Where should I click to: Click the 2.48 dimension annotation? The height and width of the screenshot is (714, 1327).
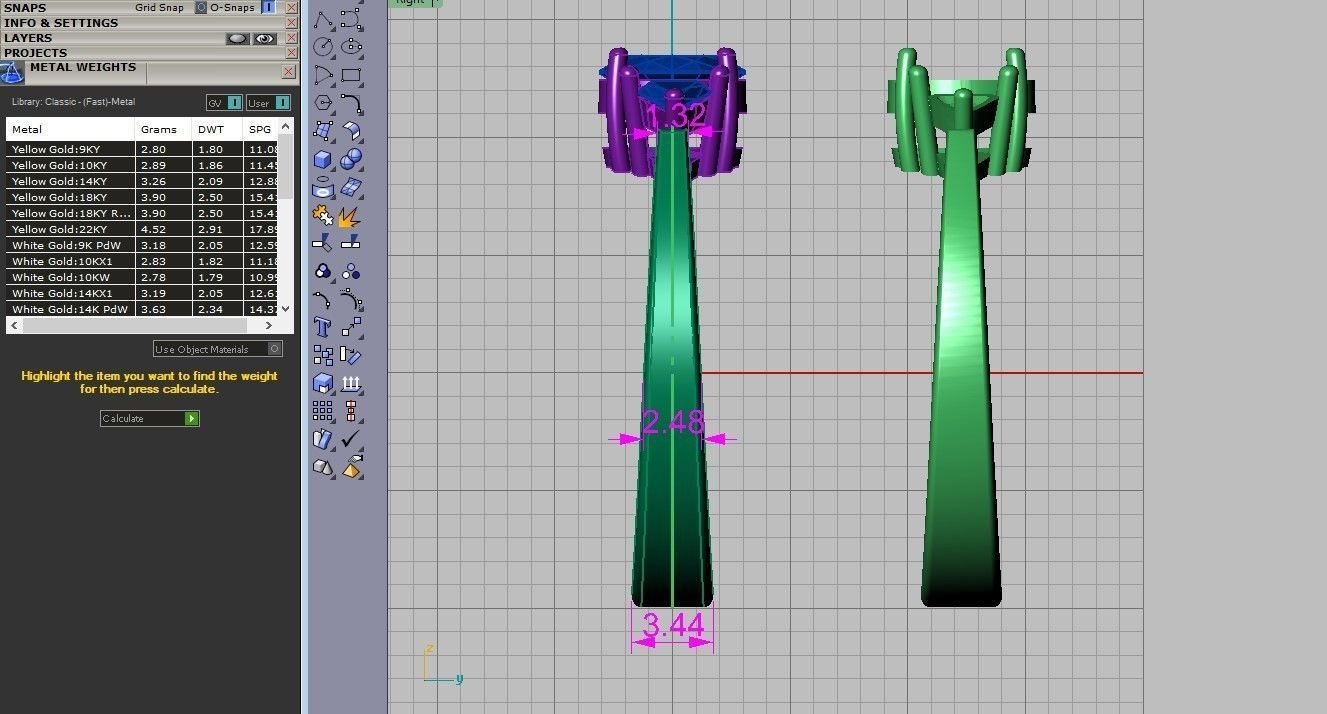click(672, 422)
